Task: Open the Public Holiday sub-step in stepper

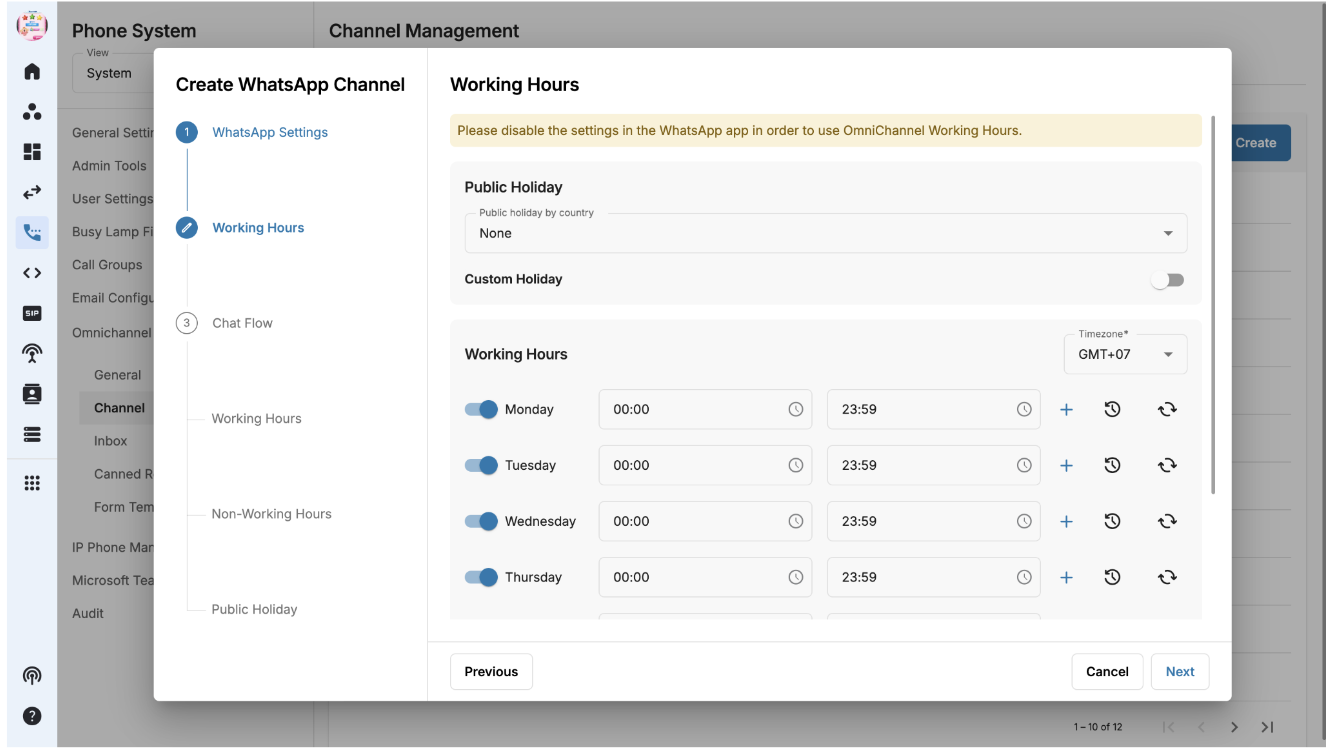Action: [x=254, y=609]
